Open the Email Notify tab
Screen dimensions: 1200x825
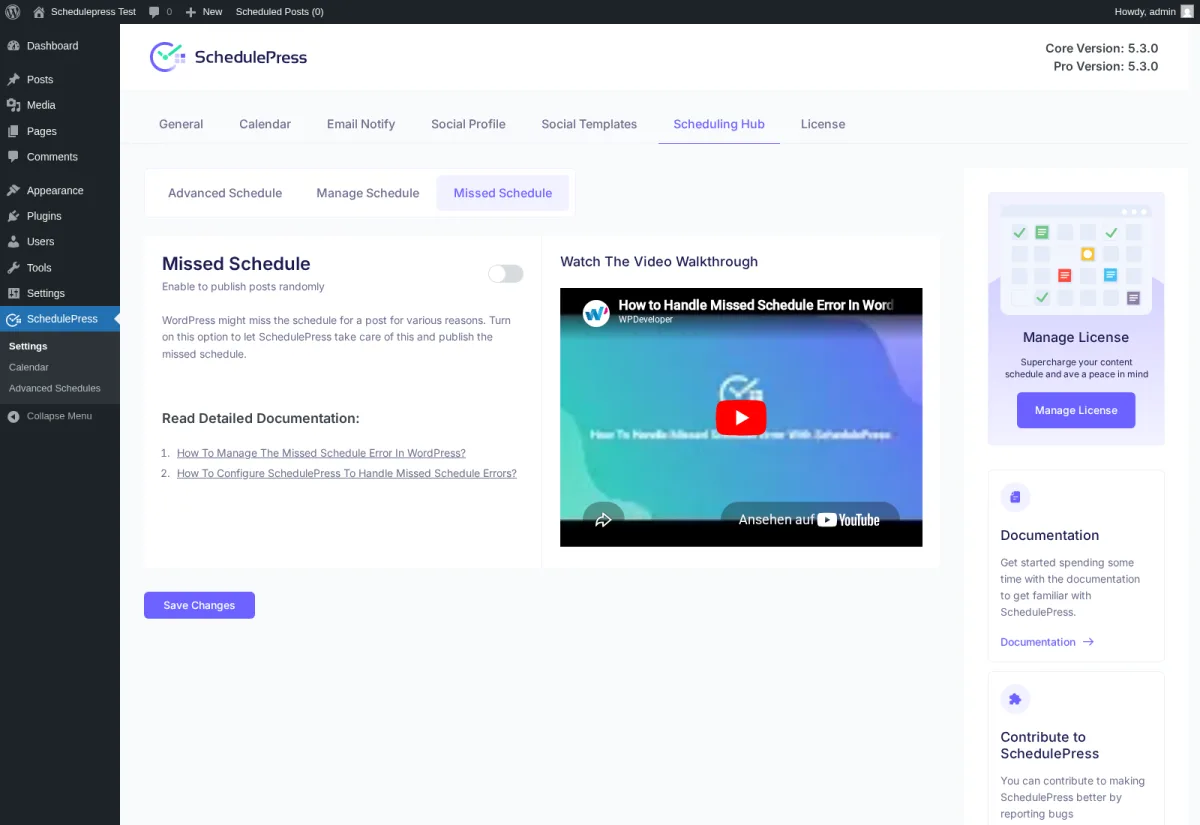(361, 124)
